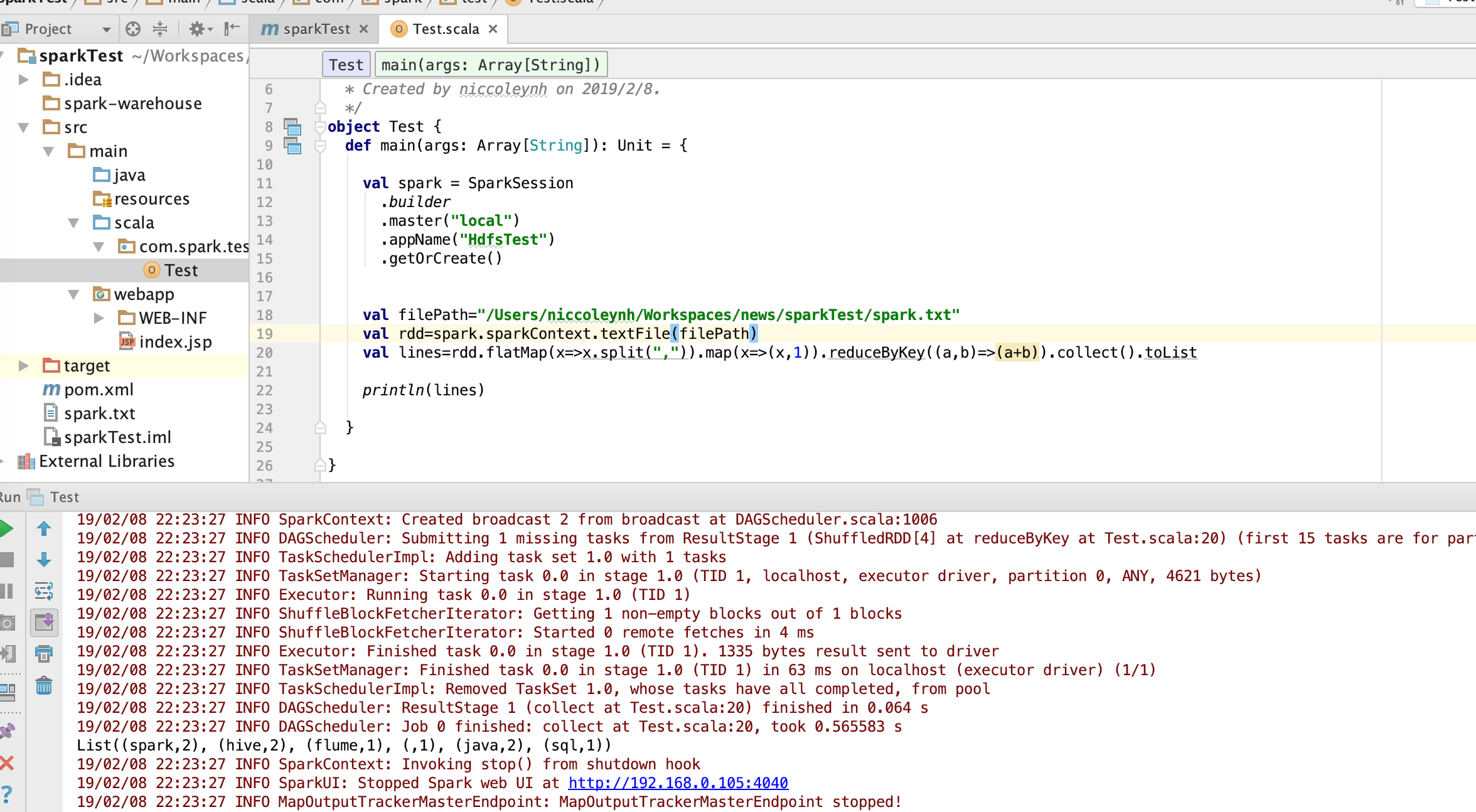The image size is (1476, 812).
Task: Dump threads with camera icon
Action: (x=6, y=622)
